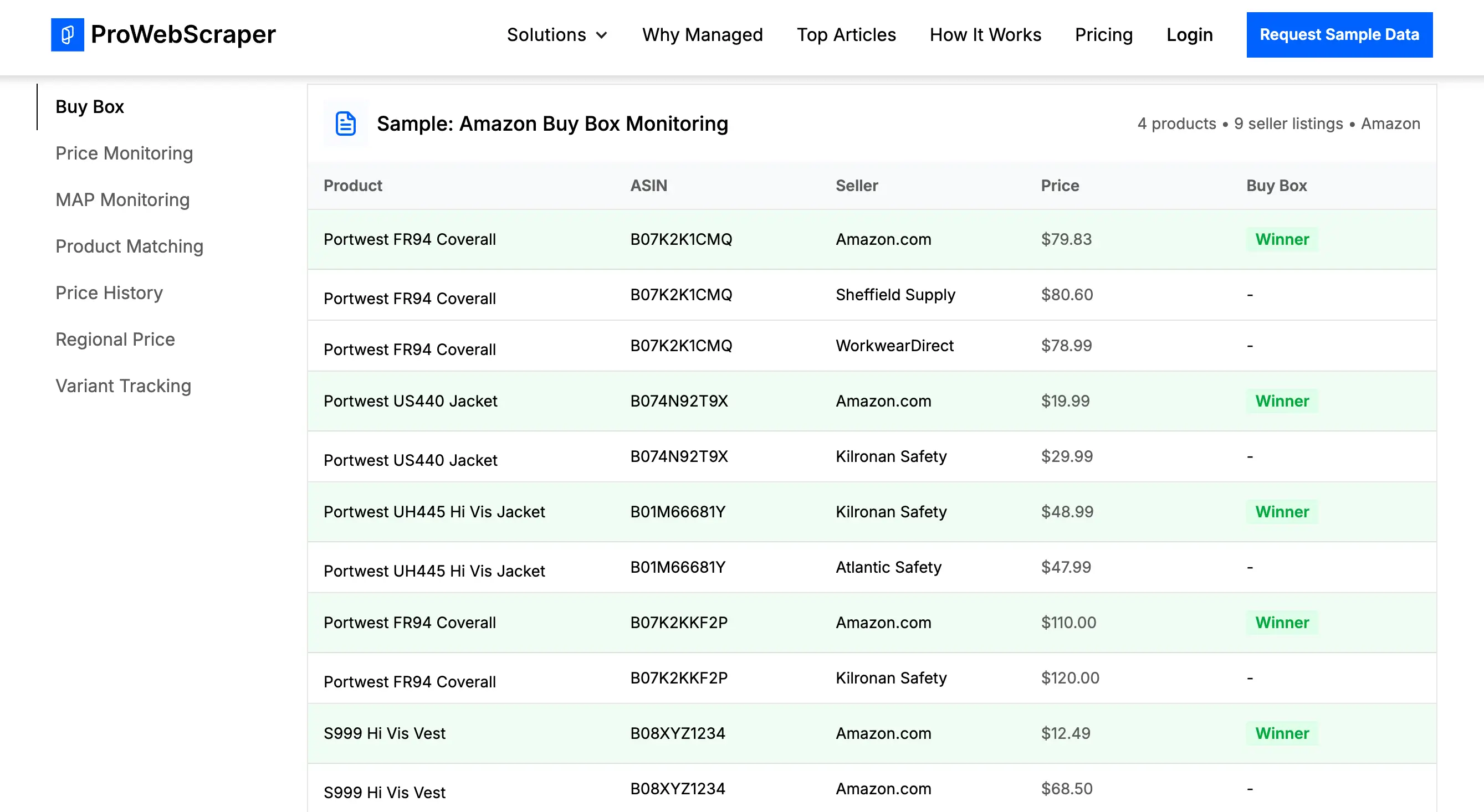The width and height of the screenshot is (1484, 812).
Task: Open the Regional Price tab
Action: [x=115, y=339]
